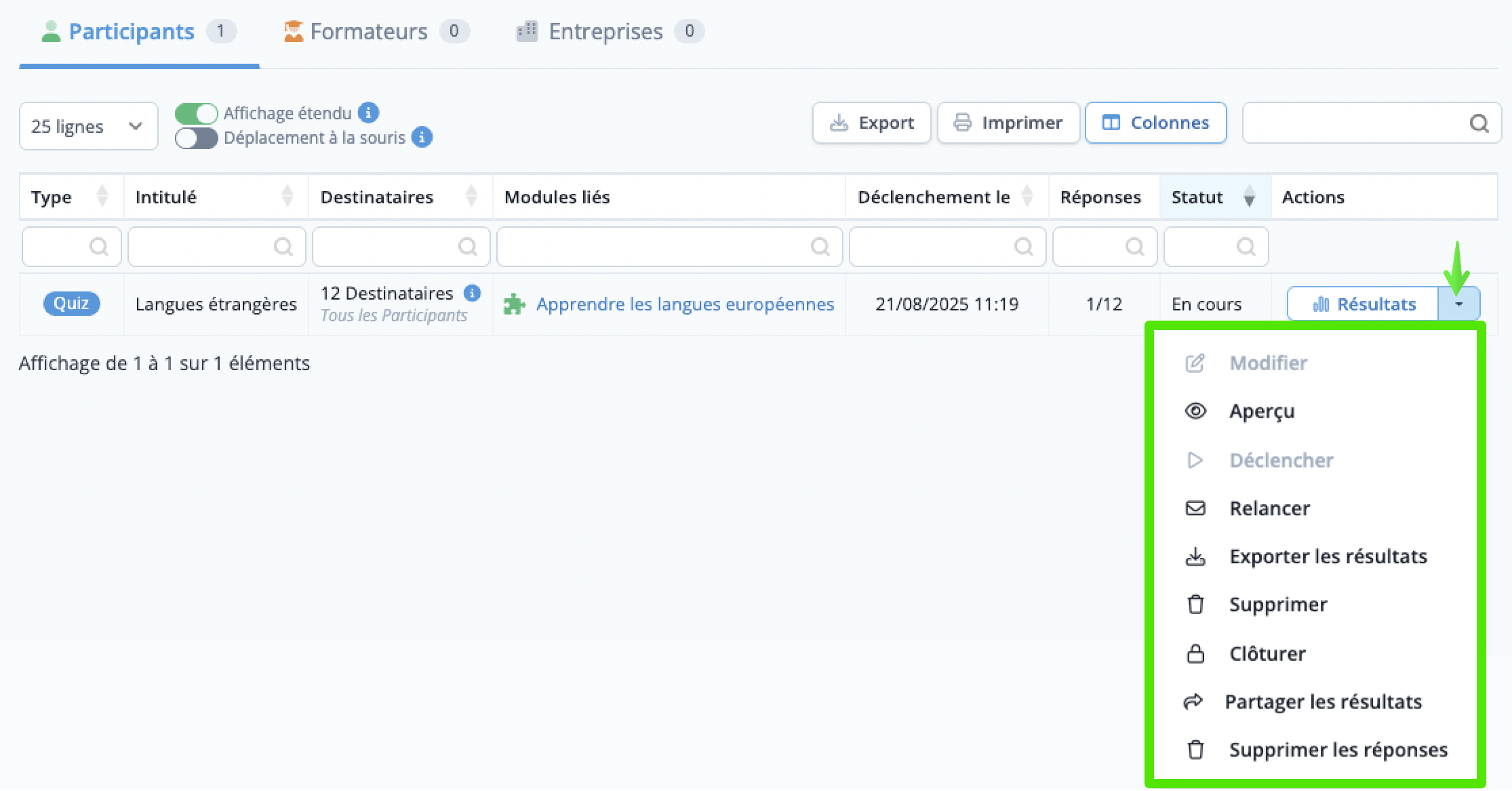Click the Colonnes button

(1155, 123)
